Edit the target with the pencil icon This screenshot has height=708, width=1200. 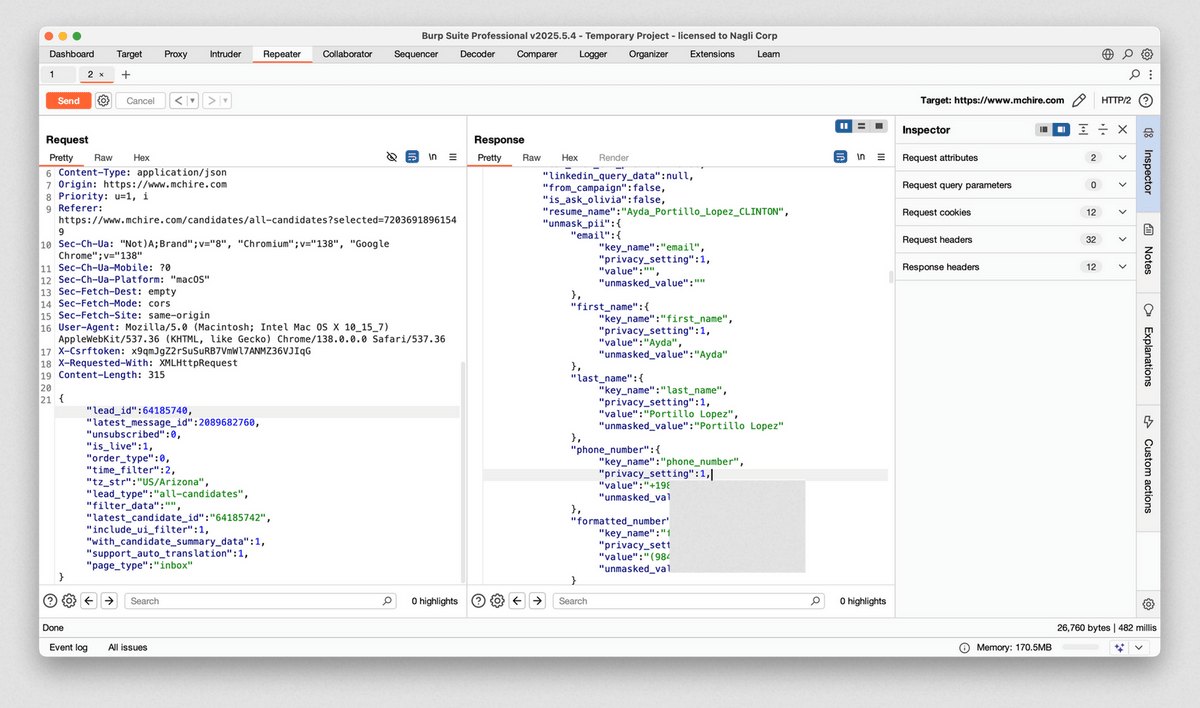pos(1079,100)
